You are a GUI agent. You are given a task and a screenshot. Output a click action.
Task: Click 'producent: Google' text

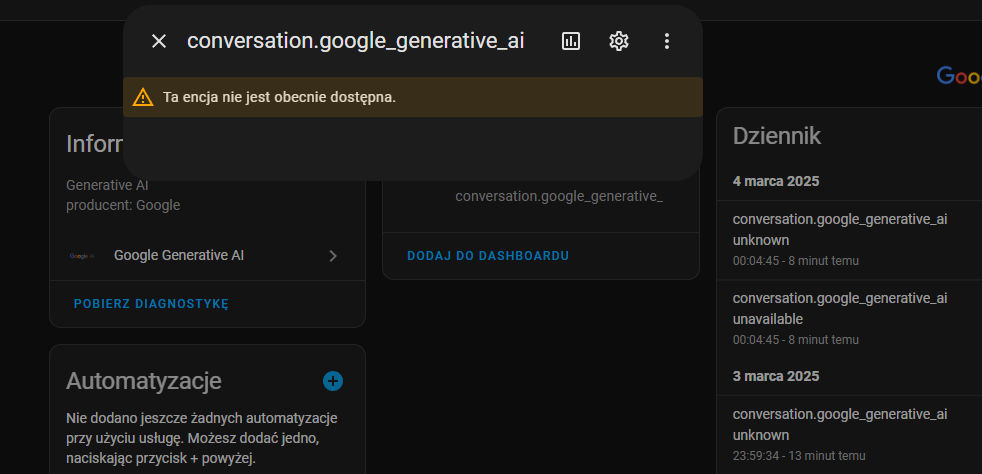(x=123, y=205)
